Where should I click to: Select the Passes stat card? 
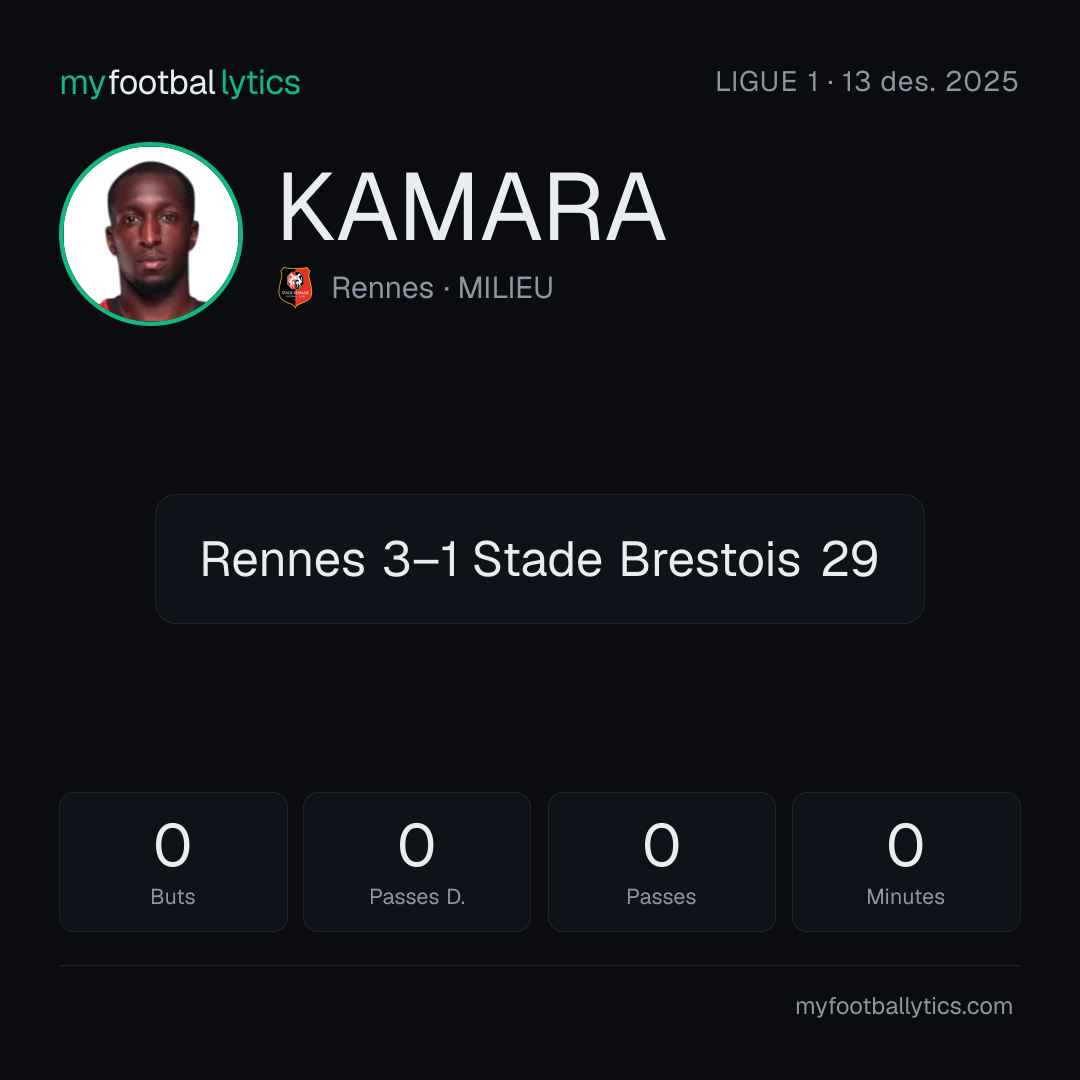[x=661, y=862]
